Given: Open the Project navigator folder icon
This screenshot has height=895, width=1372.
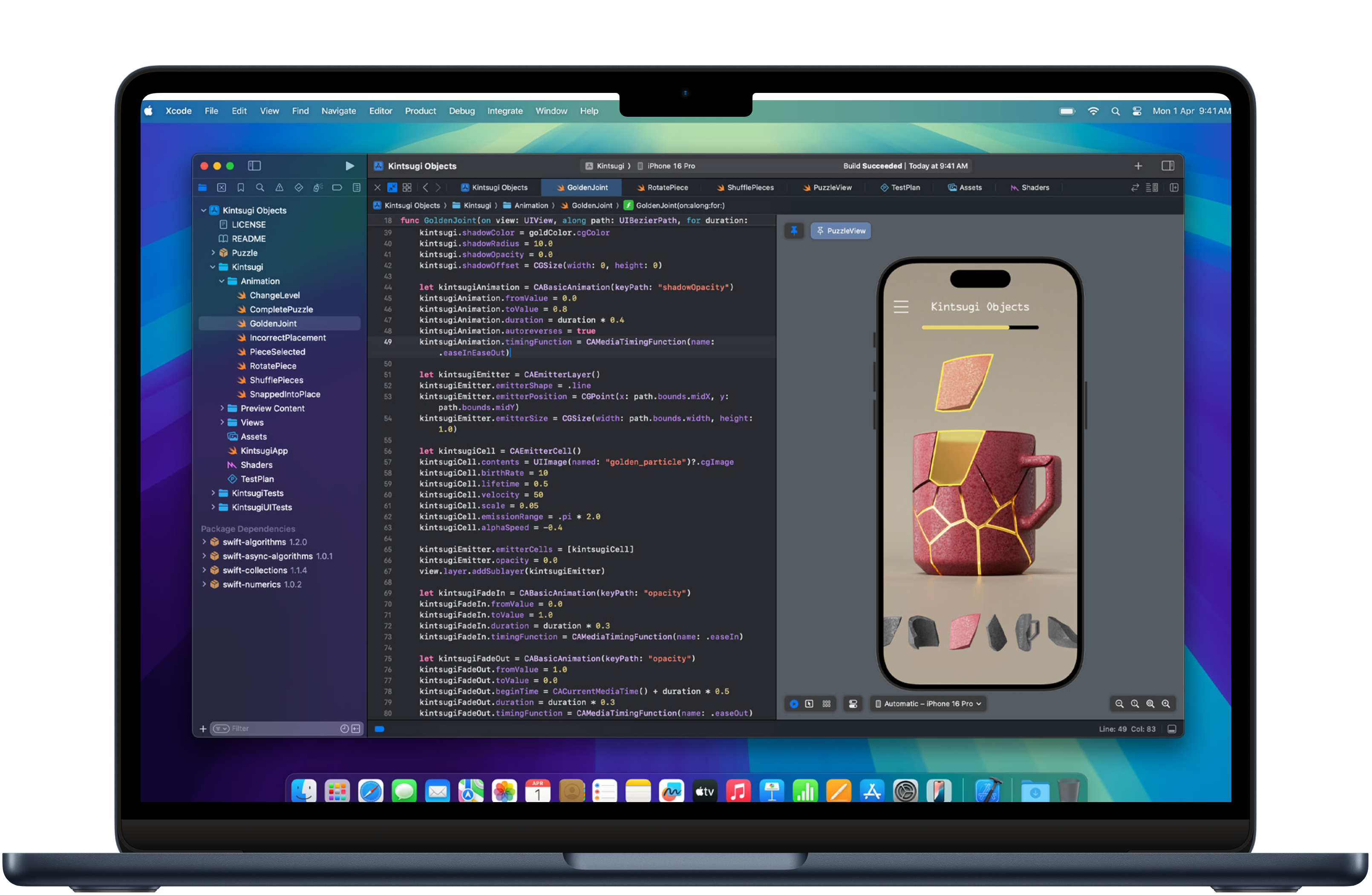Looking at the screenshot, I should [202, 188].
